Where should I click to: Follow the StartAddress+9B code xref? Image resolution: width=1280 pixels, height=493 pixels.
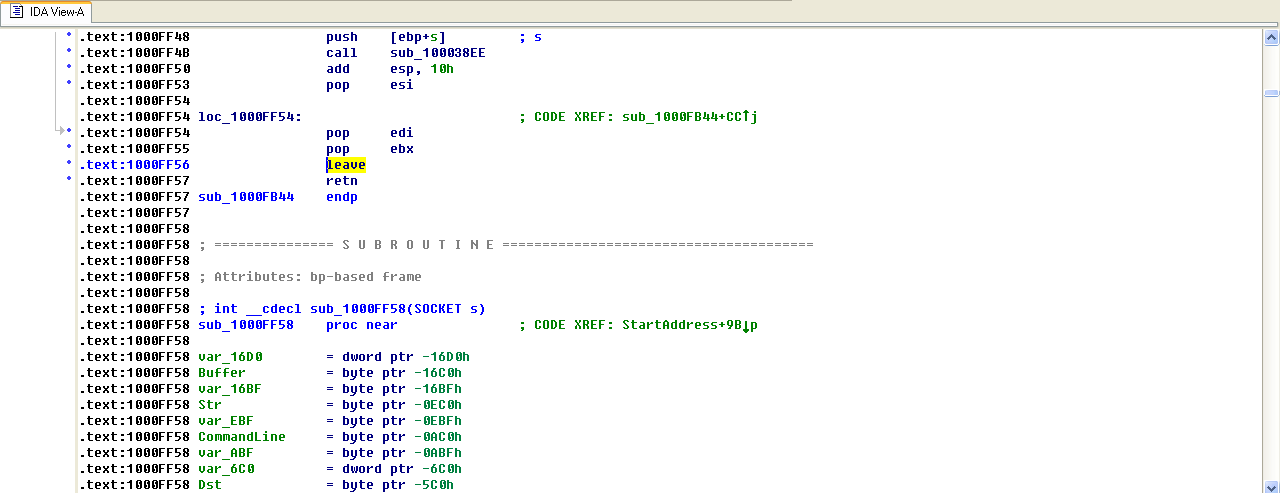point(690,325)
